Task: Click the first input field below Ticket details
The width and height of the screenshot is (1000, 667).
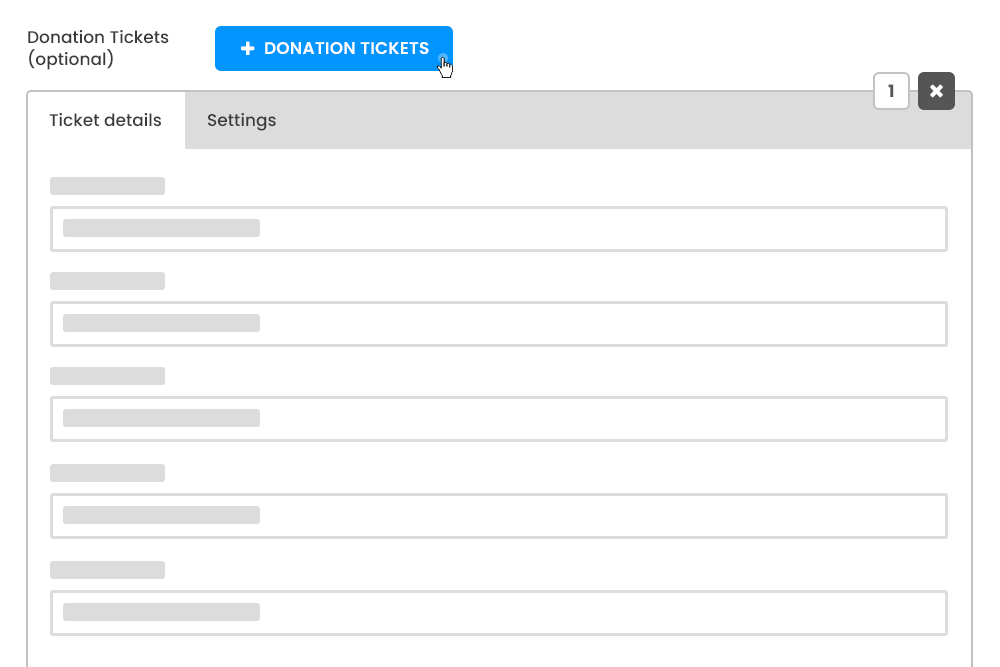Action: coord(499,229)
